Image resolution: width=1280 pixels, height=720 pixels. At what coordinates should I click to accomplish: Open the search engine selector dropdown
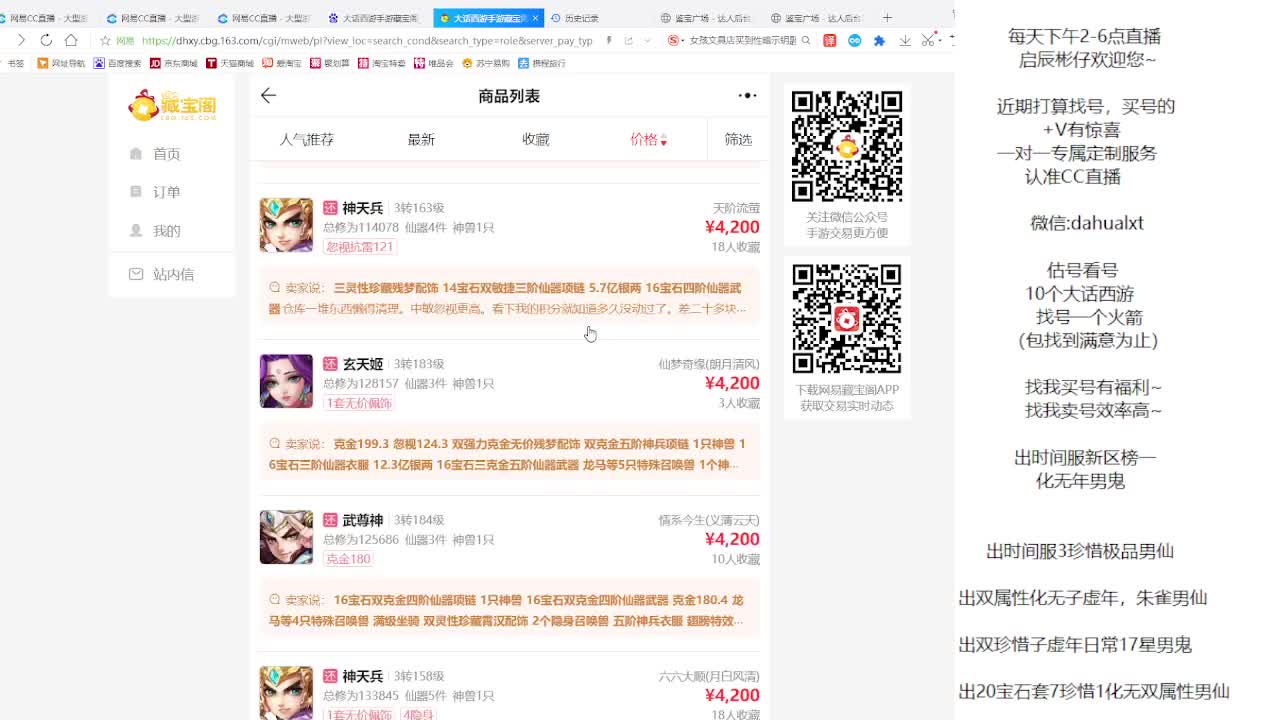tap(678, 41)
